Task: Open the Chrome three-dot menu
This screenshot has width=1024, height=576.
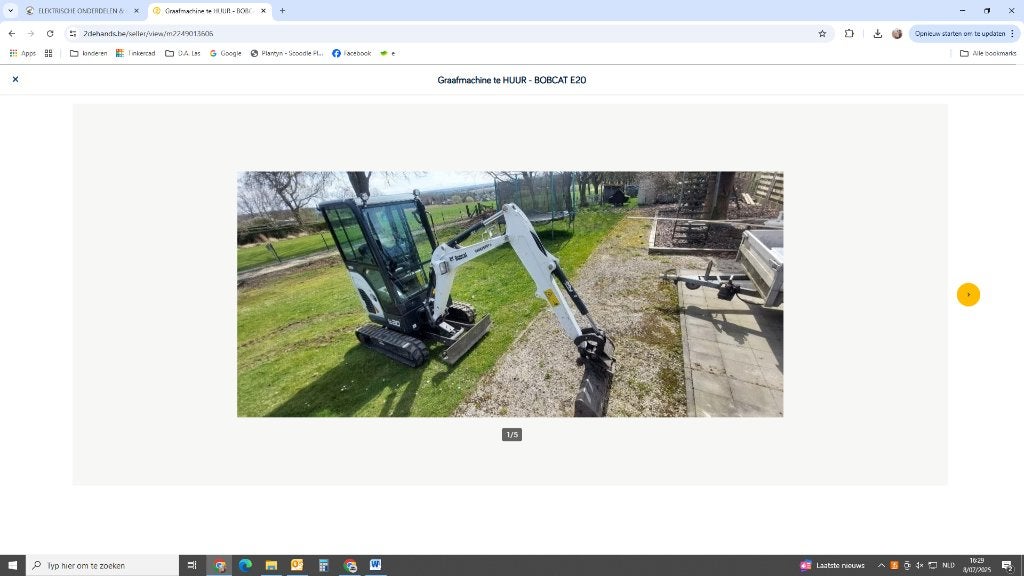Action: tap(1012, 33)
